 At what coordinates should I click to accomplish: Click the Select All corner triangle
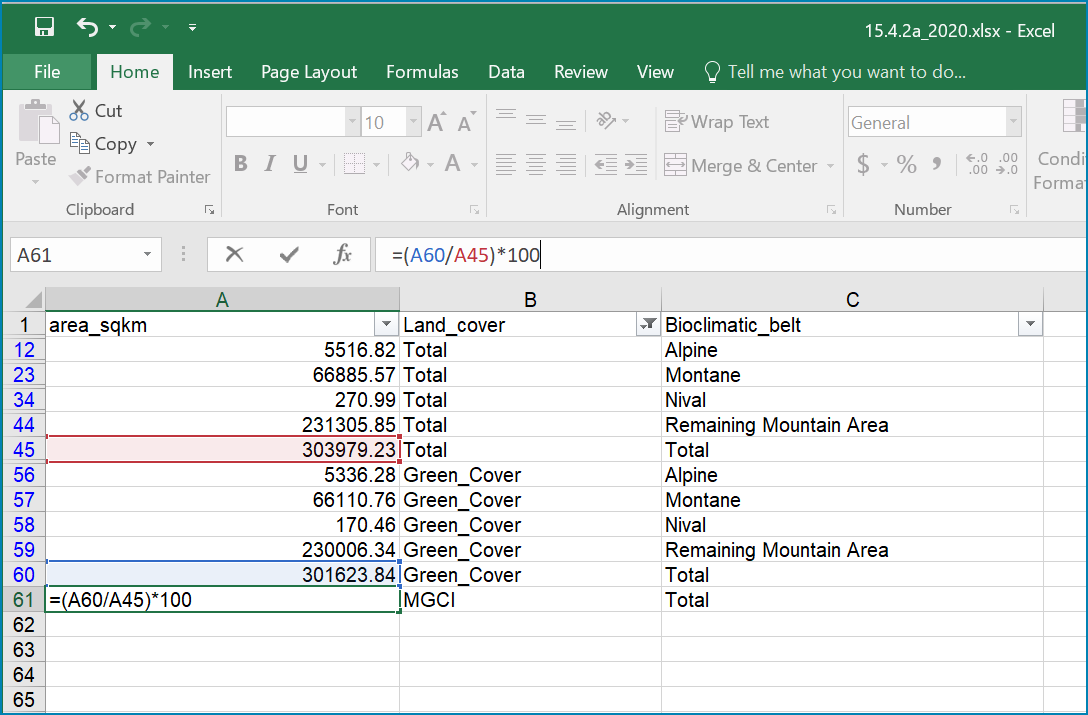tap(32, 300)
